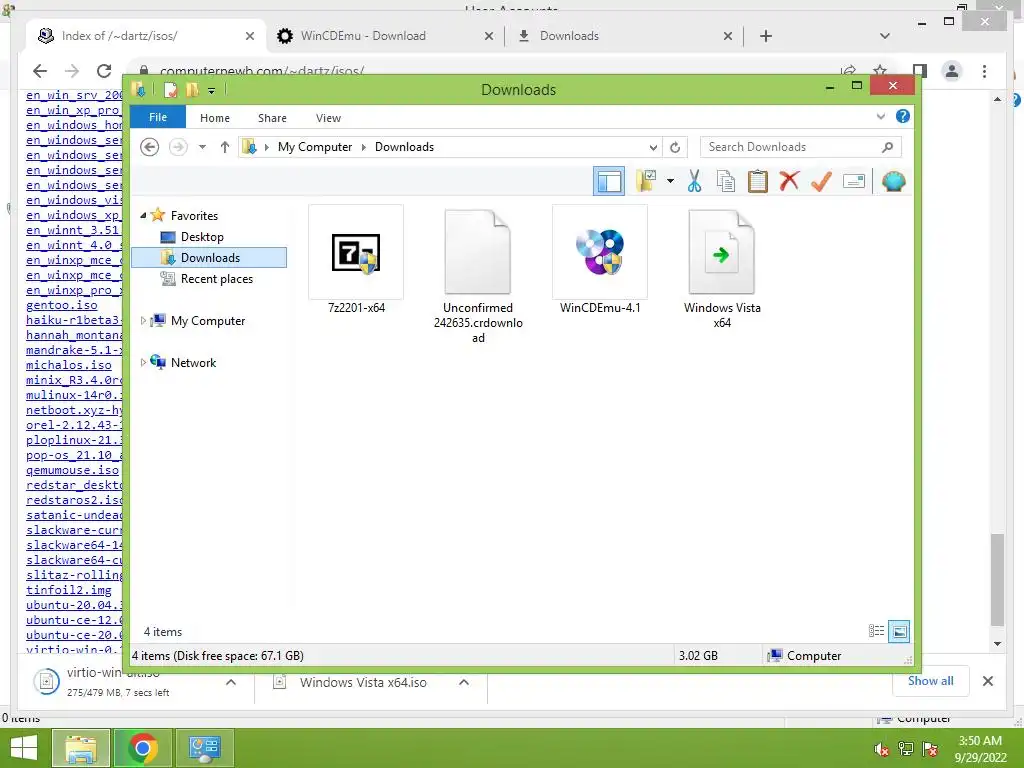The image size is (1024, 768).
Task: Open the Chrome three-dot menu
Action: click(x=984, y=71)
